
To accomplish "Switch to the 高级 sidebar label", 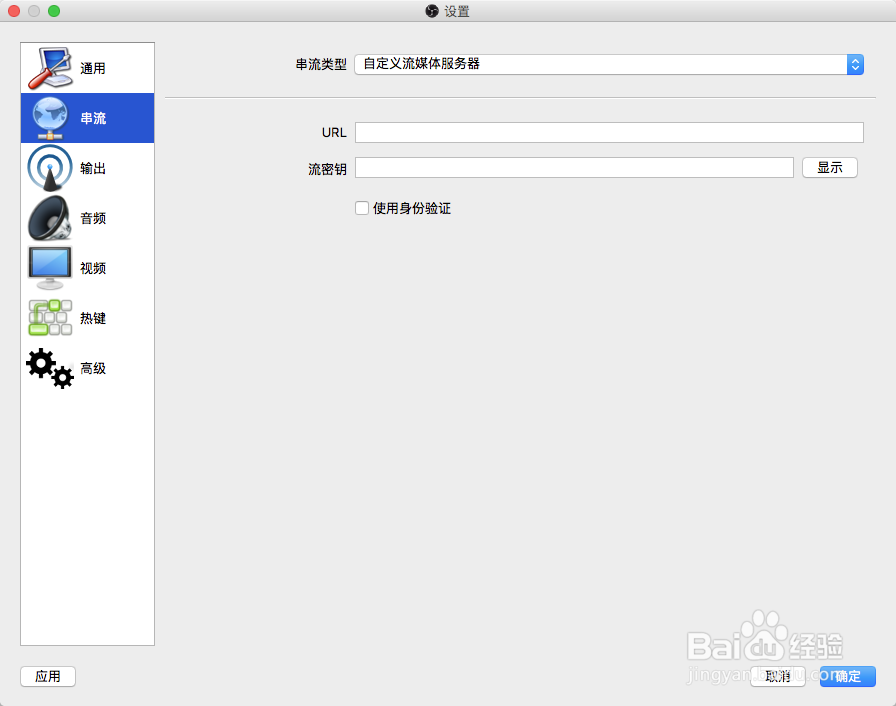I will coord(93,368).
